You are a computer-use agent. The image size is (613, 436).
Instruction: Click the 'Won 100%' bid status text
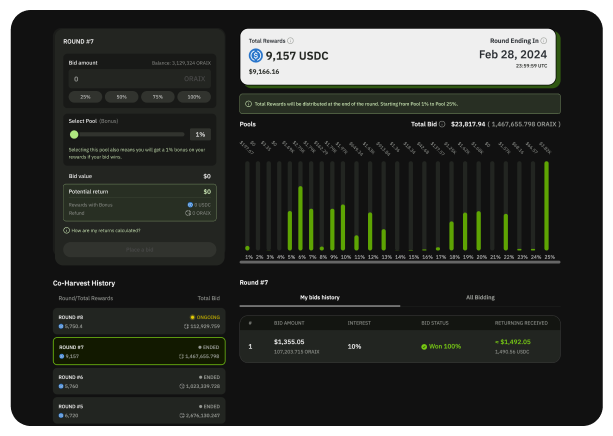coord(445,347)
